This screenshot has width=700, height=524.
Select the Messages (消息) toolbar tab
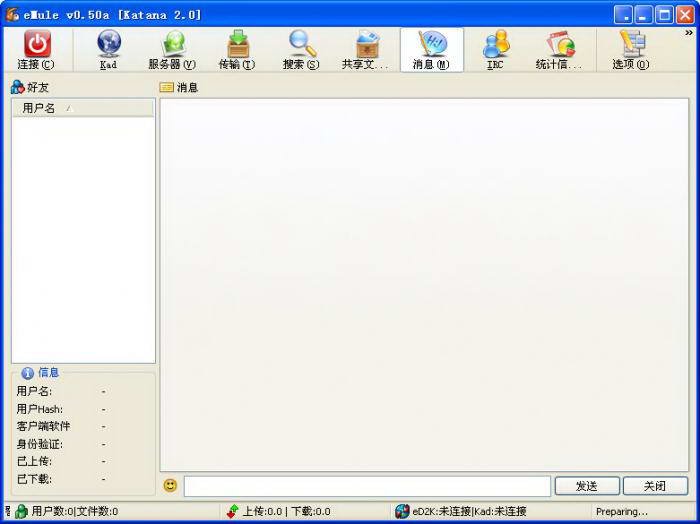[431, 45]
